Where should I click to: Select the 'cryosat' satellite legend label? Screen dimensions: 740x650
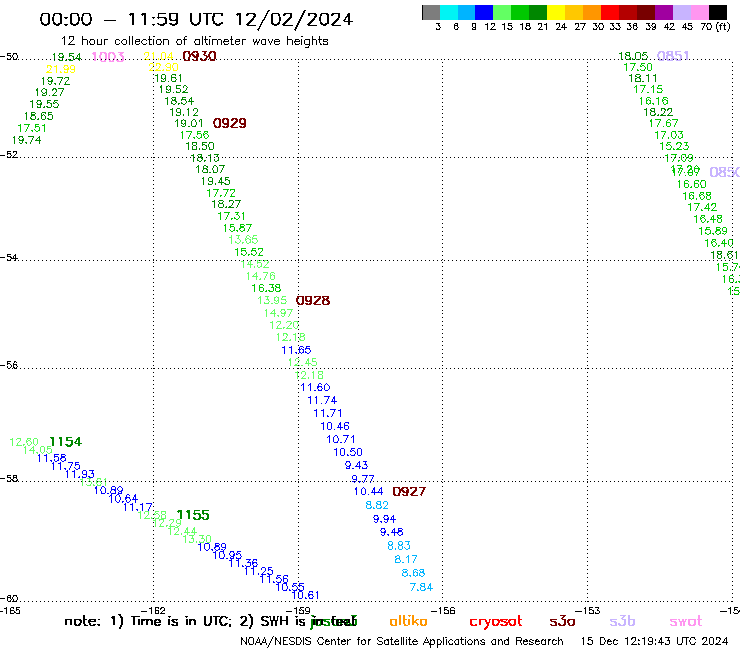coord(496,622)
